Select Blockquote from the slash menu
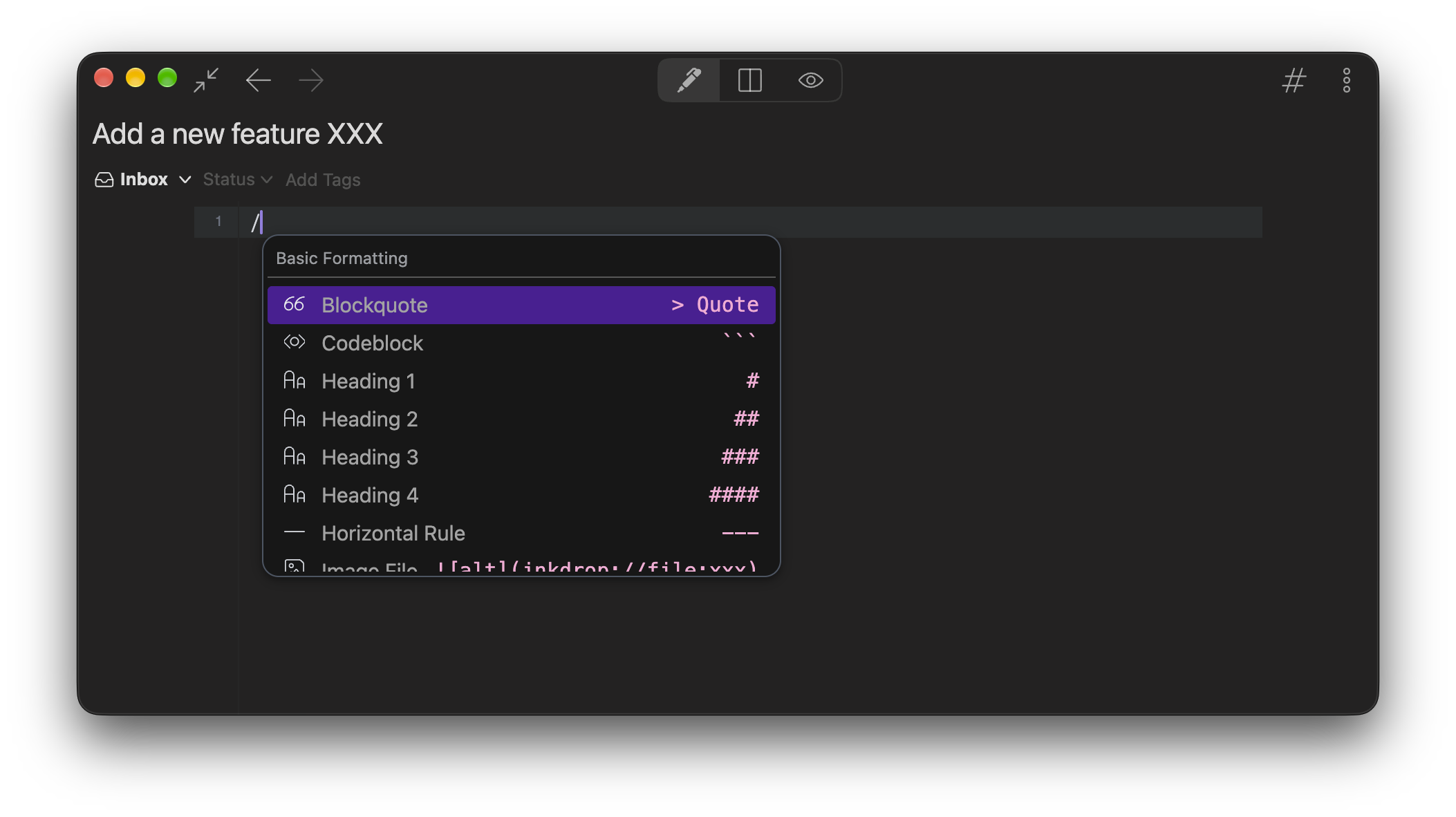This screenshot has height=817, width=1456. coord(521,305)
